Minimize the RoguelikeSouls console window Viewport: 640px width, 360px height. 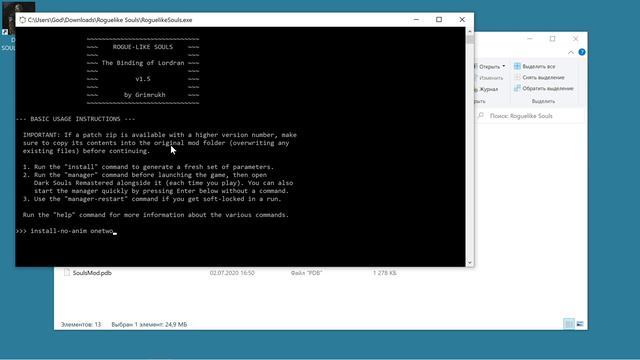click(x=416, y=20)
